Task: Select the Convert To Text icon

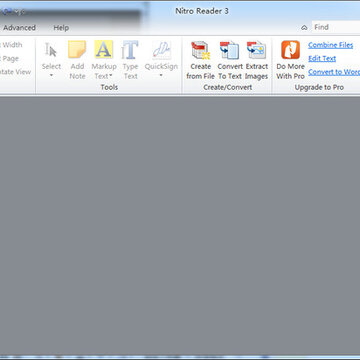Action: (x=229, y=50)
